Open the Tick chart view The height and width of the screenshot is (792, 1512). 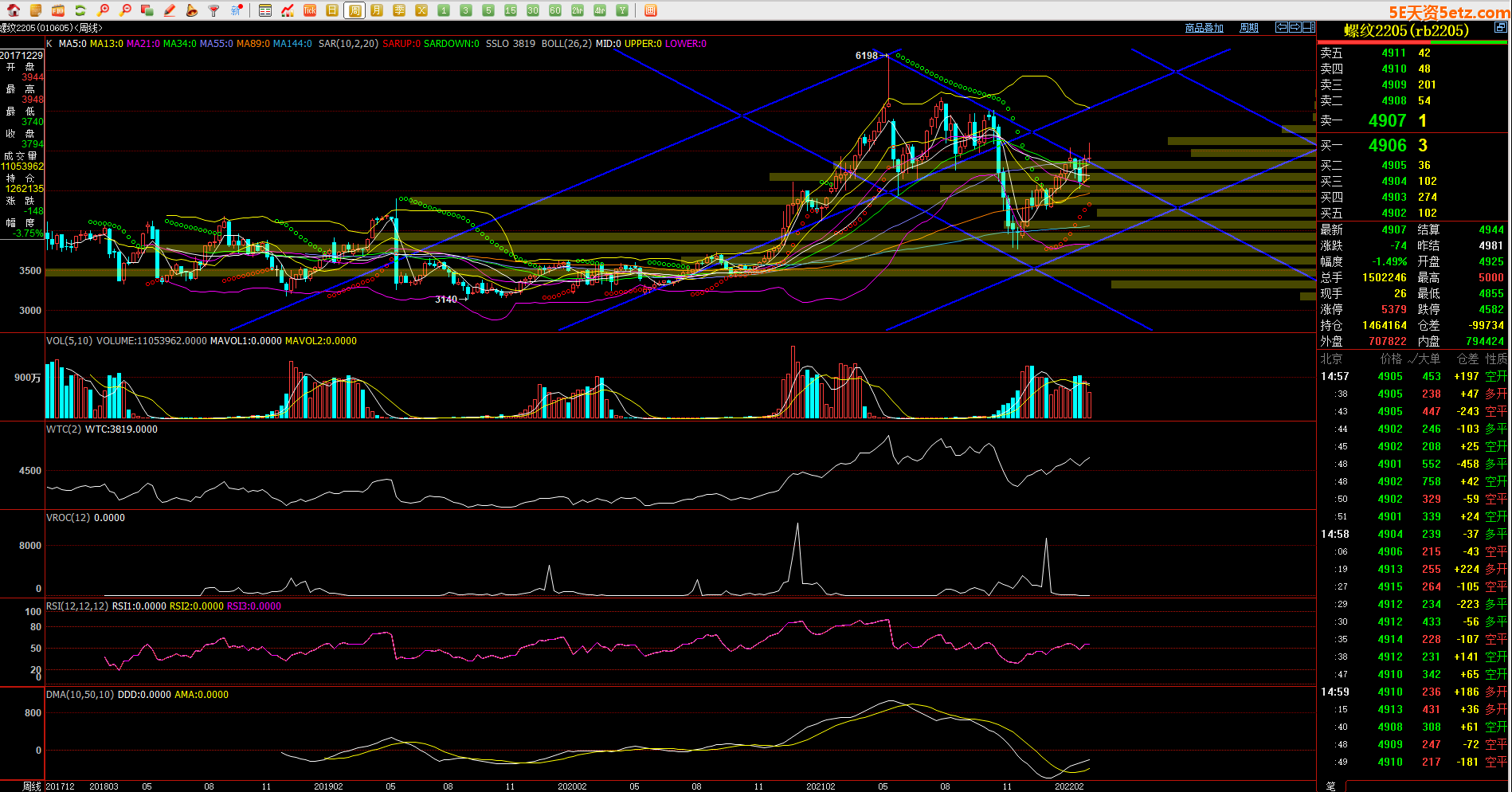pos(310,10)
